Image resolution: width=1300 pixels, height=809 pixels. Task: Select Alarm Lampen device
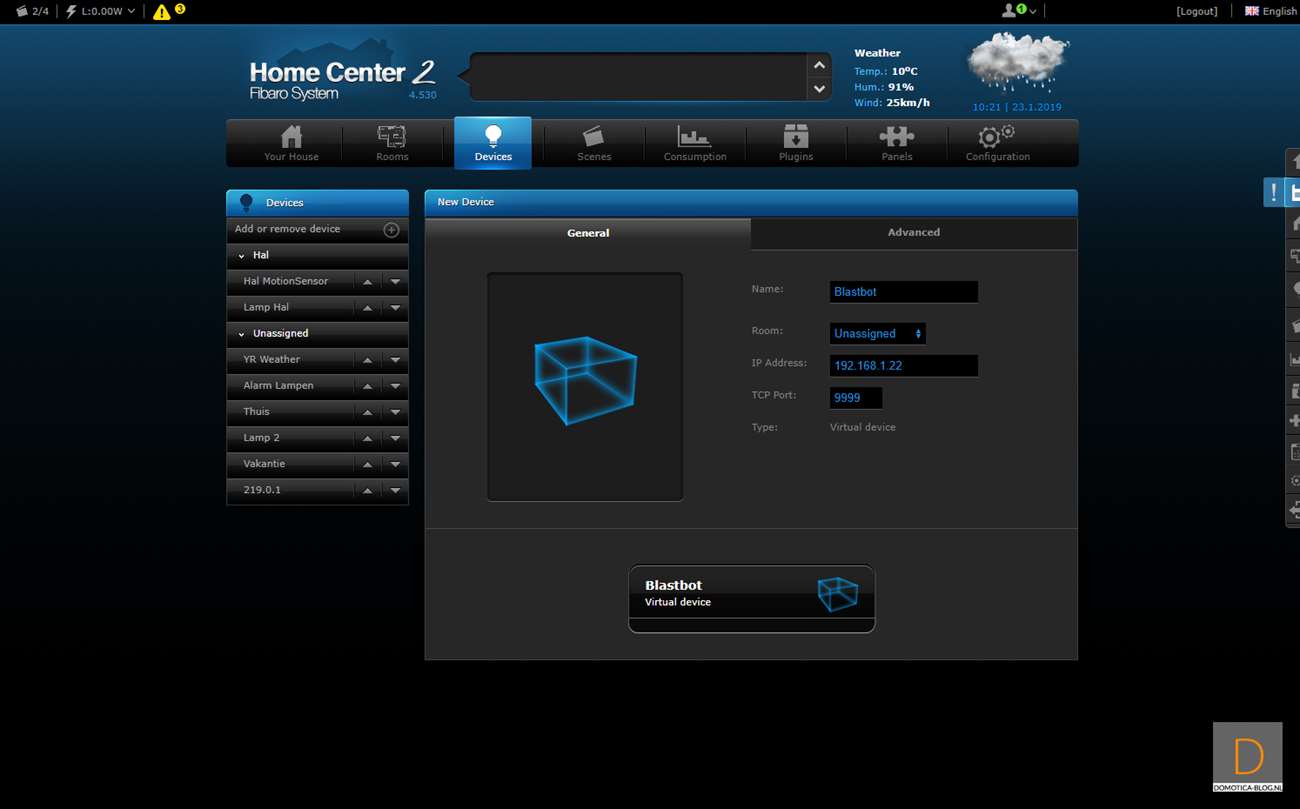278,385
